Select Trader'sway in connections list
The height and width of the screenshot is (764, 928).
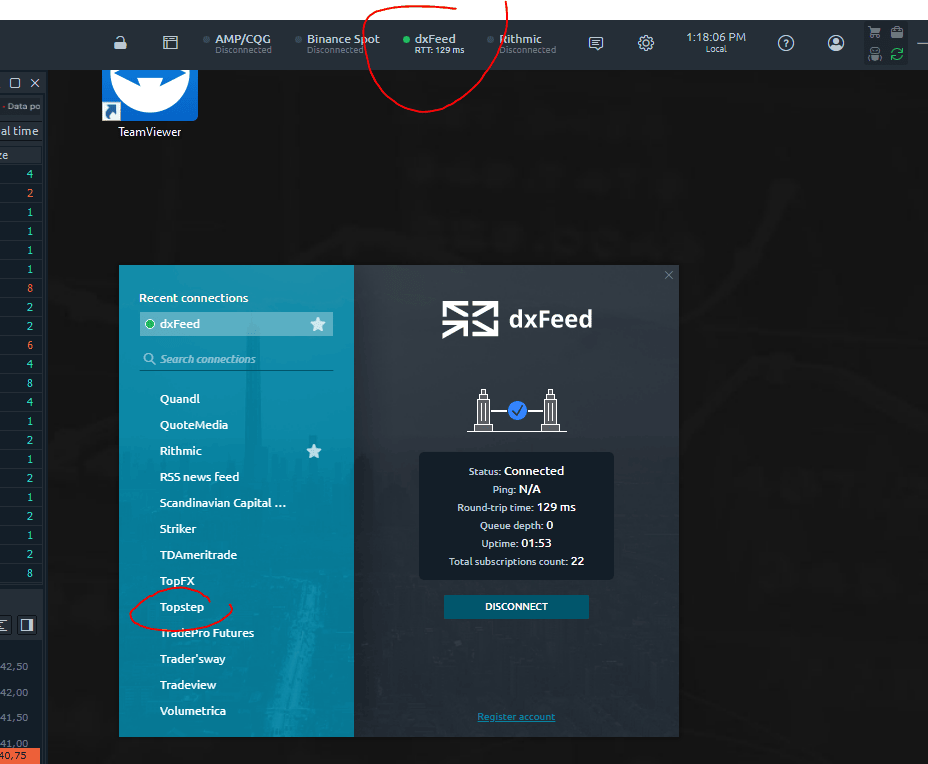tap(192, 659)
